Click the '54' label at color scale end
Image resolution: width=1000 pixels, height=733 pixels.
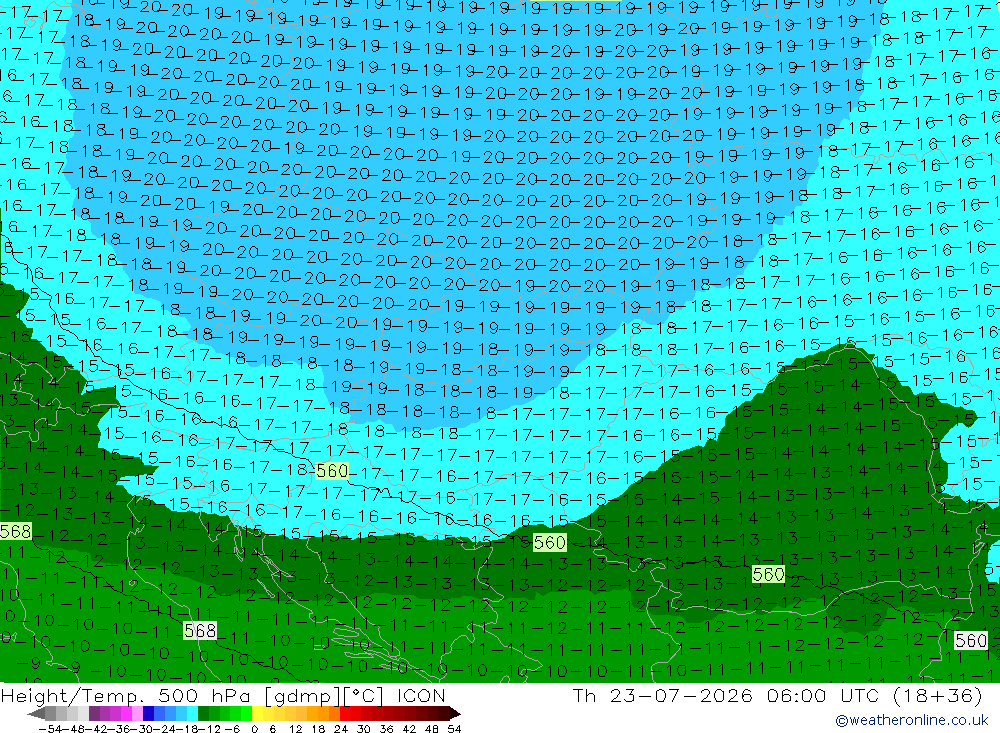coord(454,729)
